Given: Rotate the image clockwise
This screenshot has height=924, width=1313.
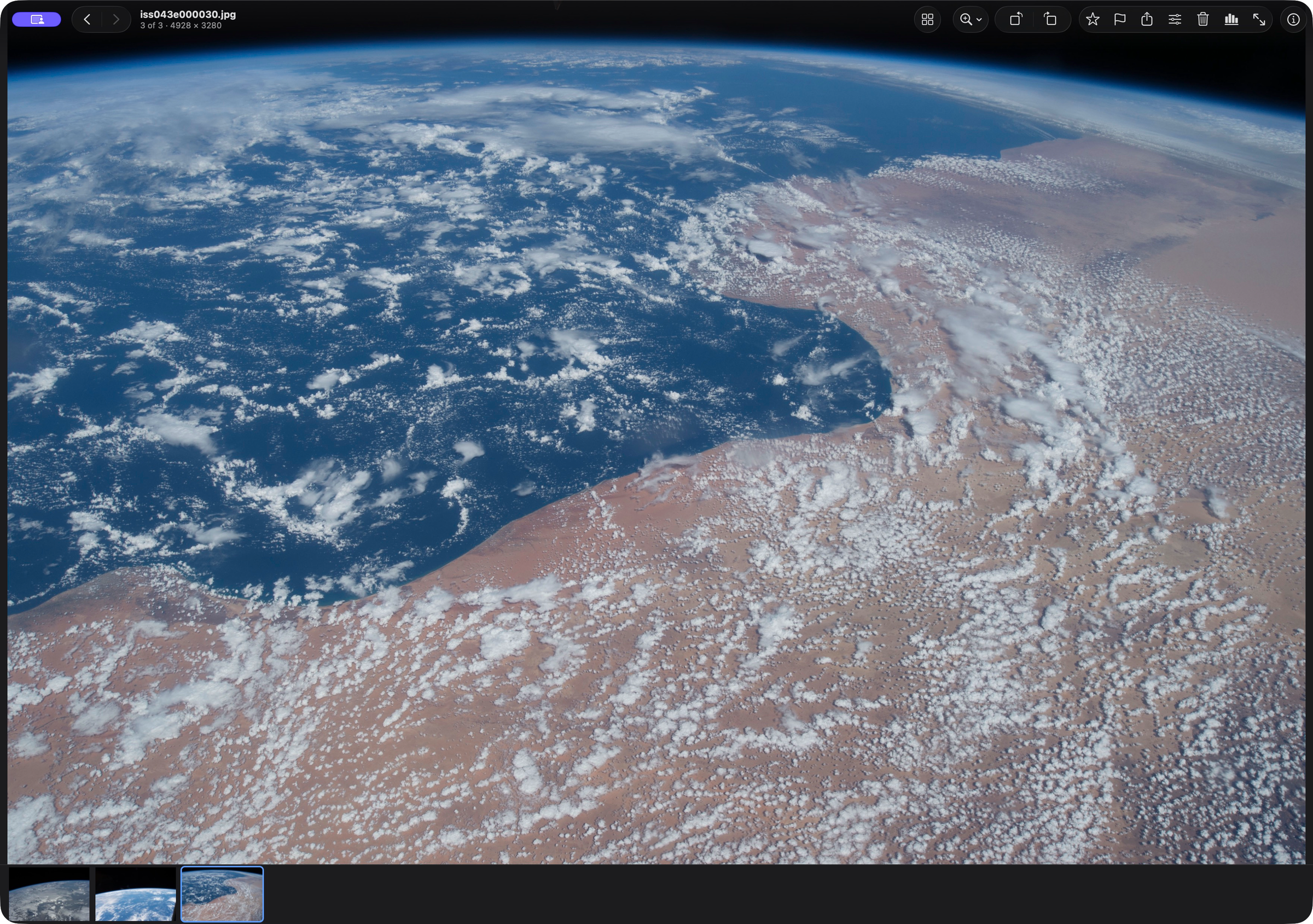Looking at the screenshot, I should pyautogui.click(x=1050, y=20).
